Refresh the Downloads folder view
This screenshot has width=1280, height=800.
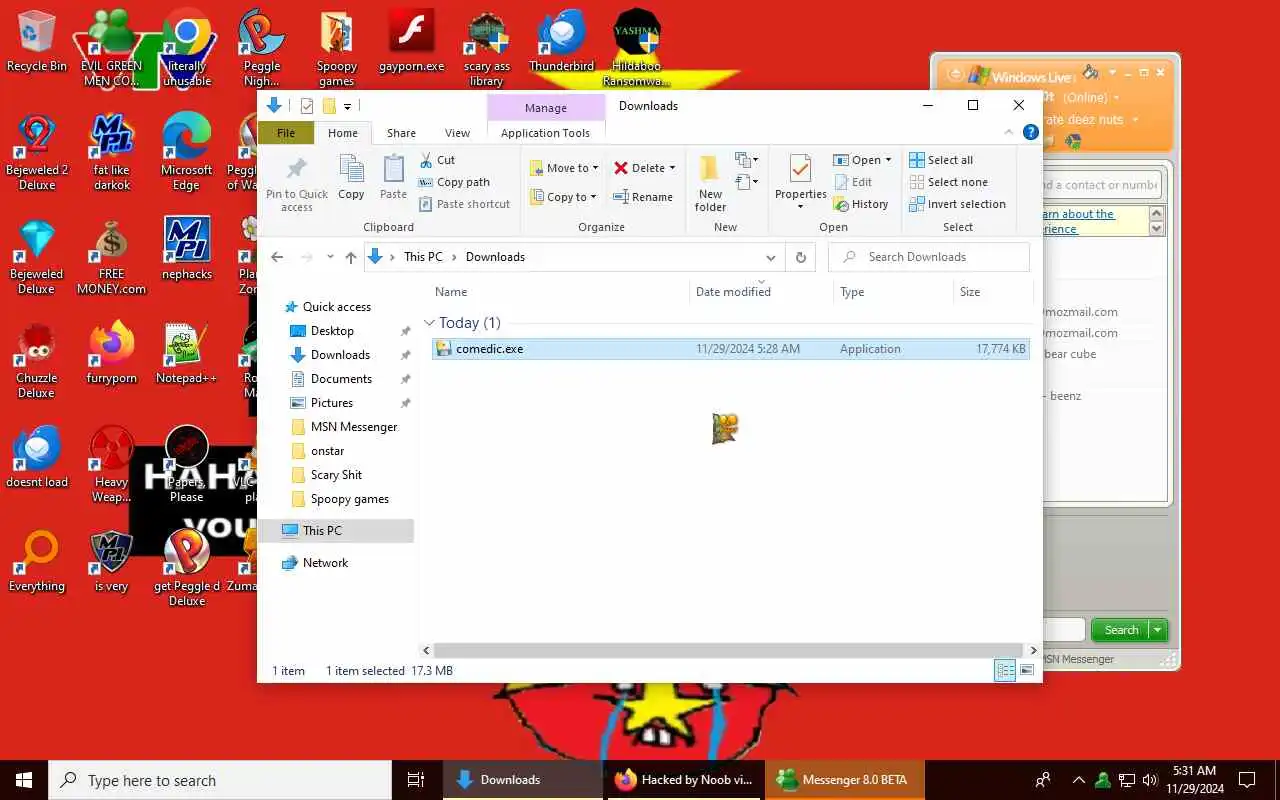(800, 257)
